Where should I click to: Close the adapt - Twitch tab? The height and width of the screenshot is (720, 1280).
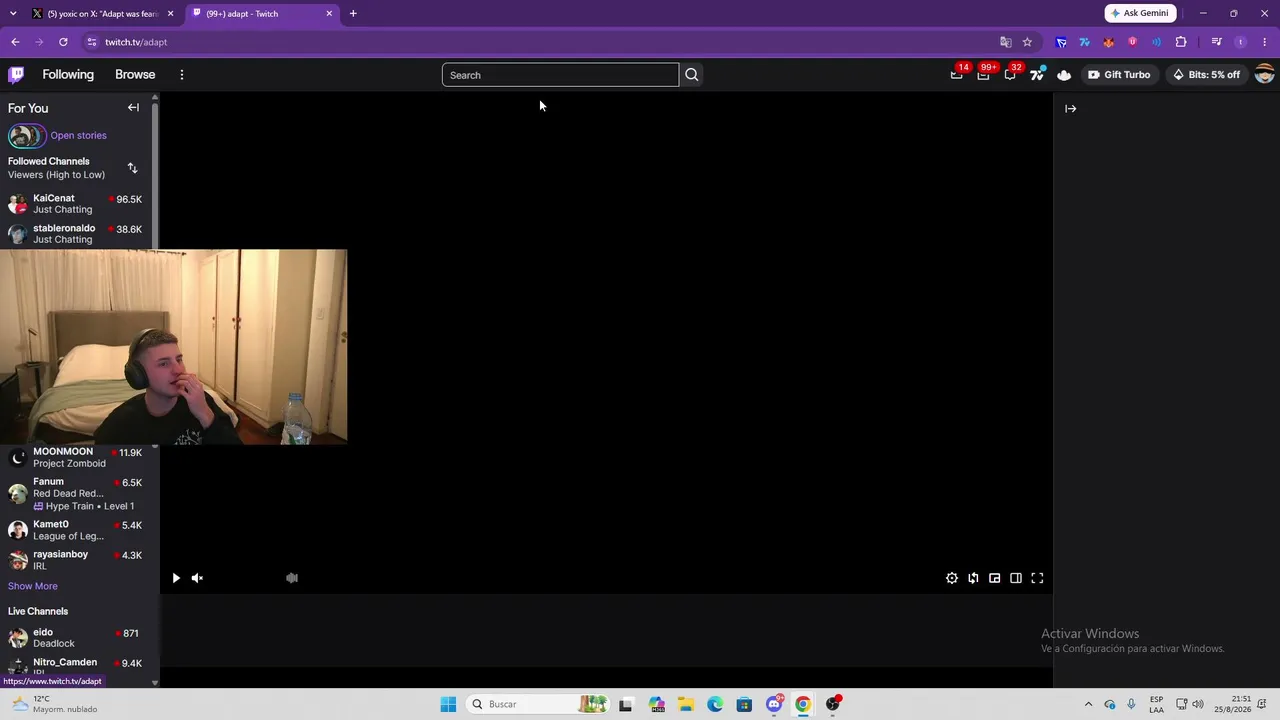329,14
